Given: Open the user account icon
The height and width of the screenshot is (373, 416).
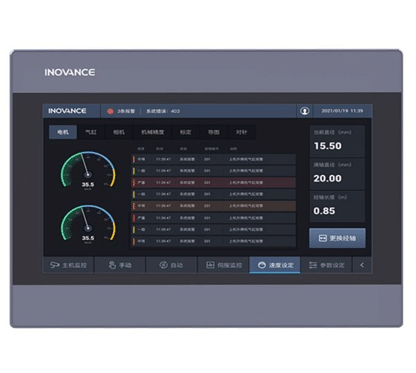Looking at the screenshot, I should tap(305, 111).
